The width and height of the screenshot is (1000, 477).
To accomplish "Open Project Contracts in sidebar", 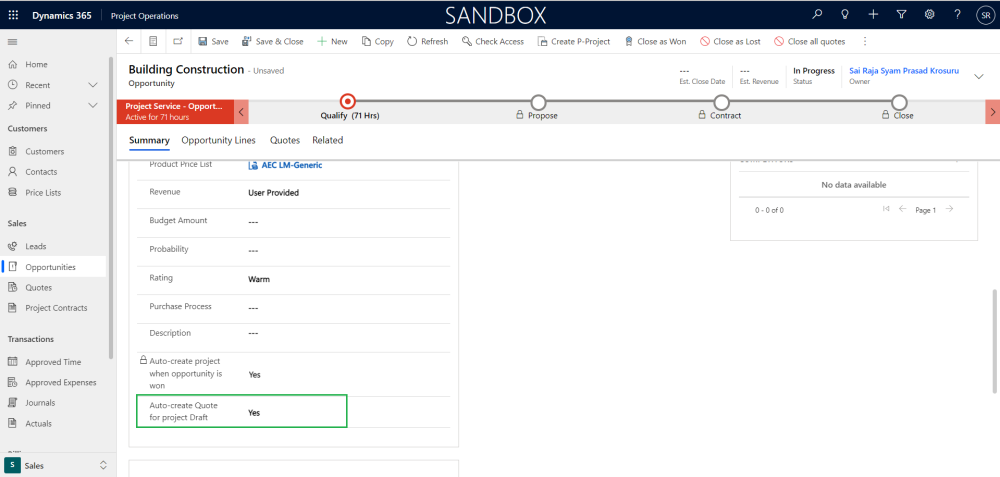I will pyautogui.click(x=56, y=307).
